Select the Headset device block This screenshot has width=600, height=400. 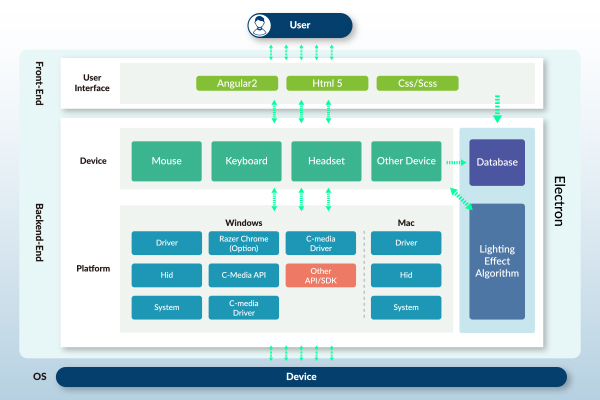coord(326,161)
